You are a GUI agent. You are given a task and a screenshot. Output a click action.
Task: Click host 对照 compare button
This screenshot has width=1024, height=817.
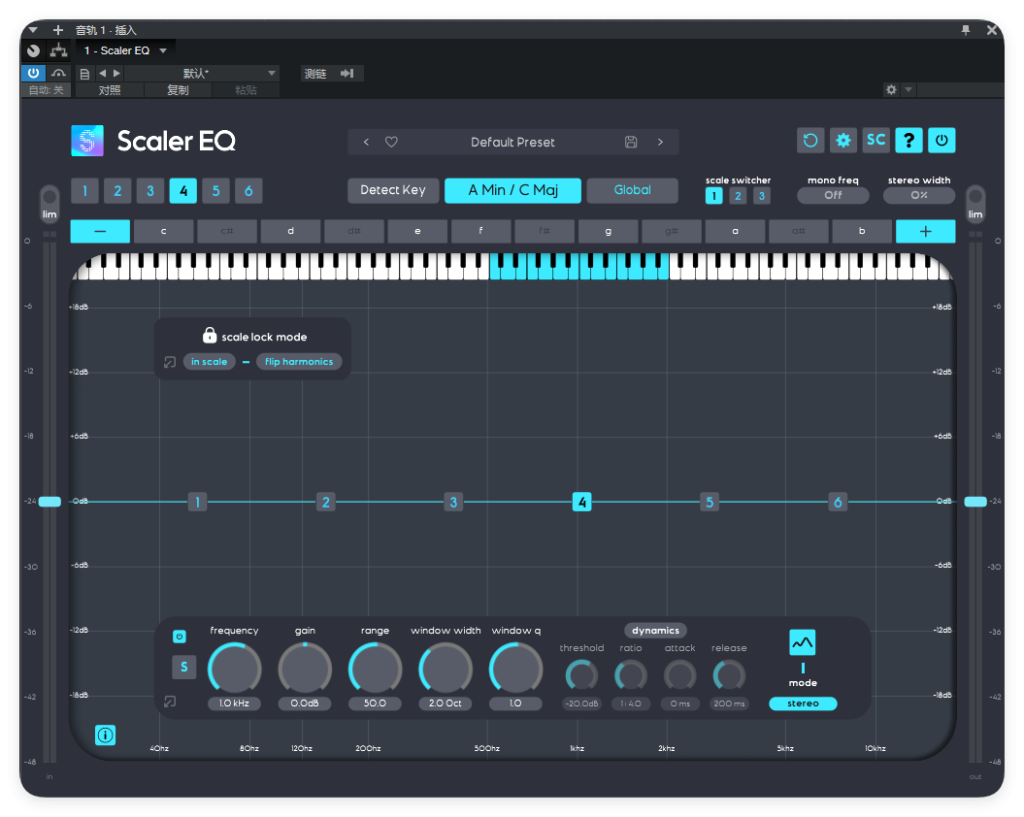(x=110, y=90)
